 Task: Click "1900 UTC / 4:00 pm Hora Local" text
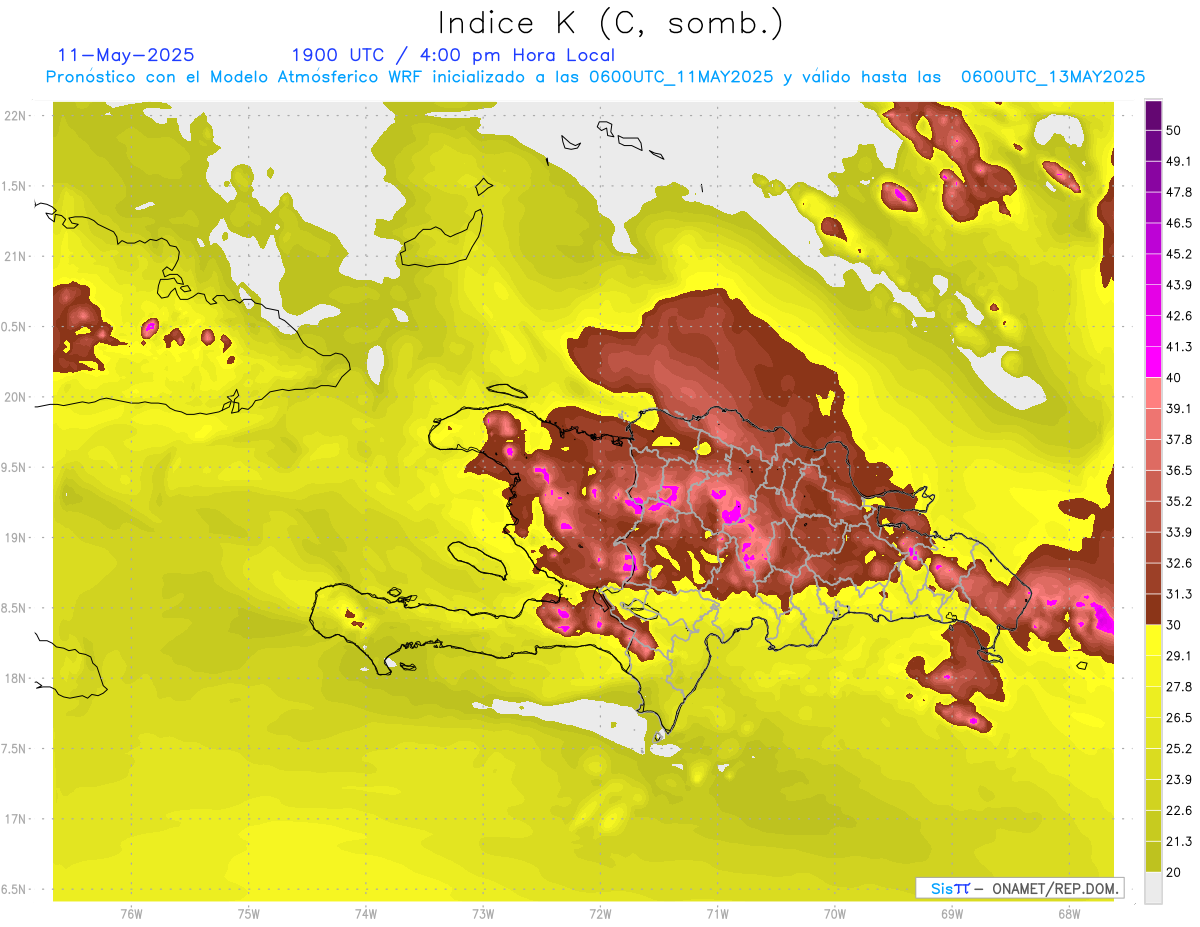click(453, 56)
